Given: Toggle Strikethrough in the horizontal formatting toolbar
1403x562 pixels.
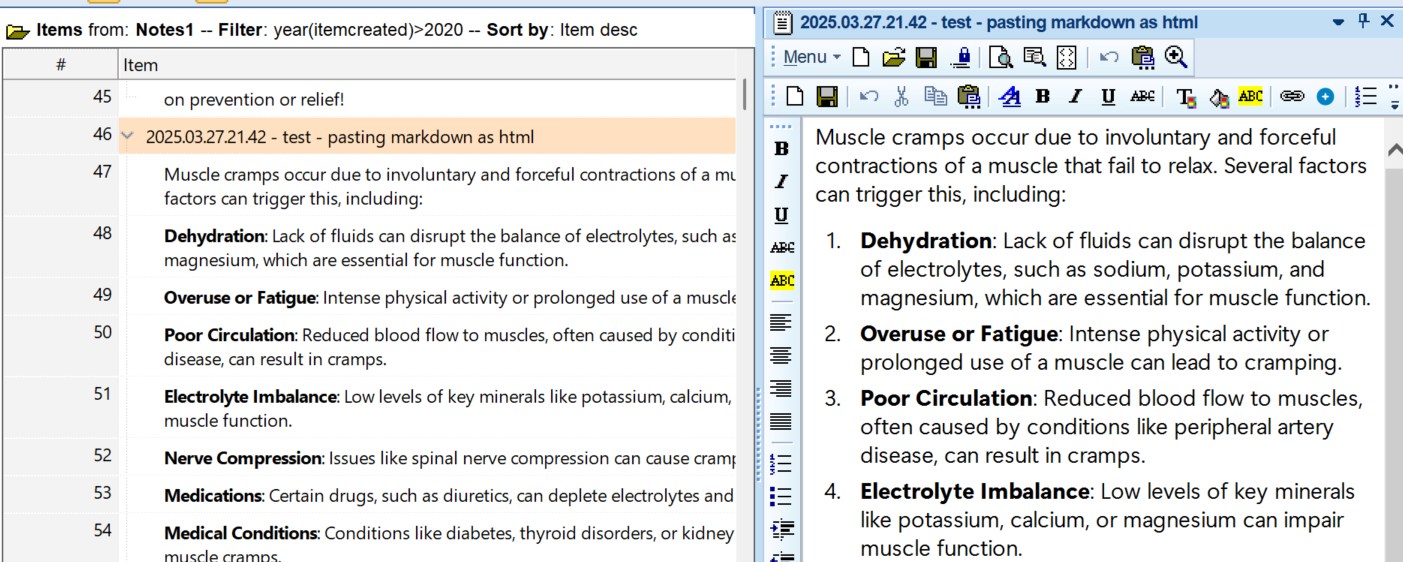Looking at the screenshot, I should (x=1142, y=96).
